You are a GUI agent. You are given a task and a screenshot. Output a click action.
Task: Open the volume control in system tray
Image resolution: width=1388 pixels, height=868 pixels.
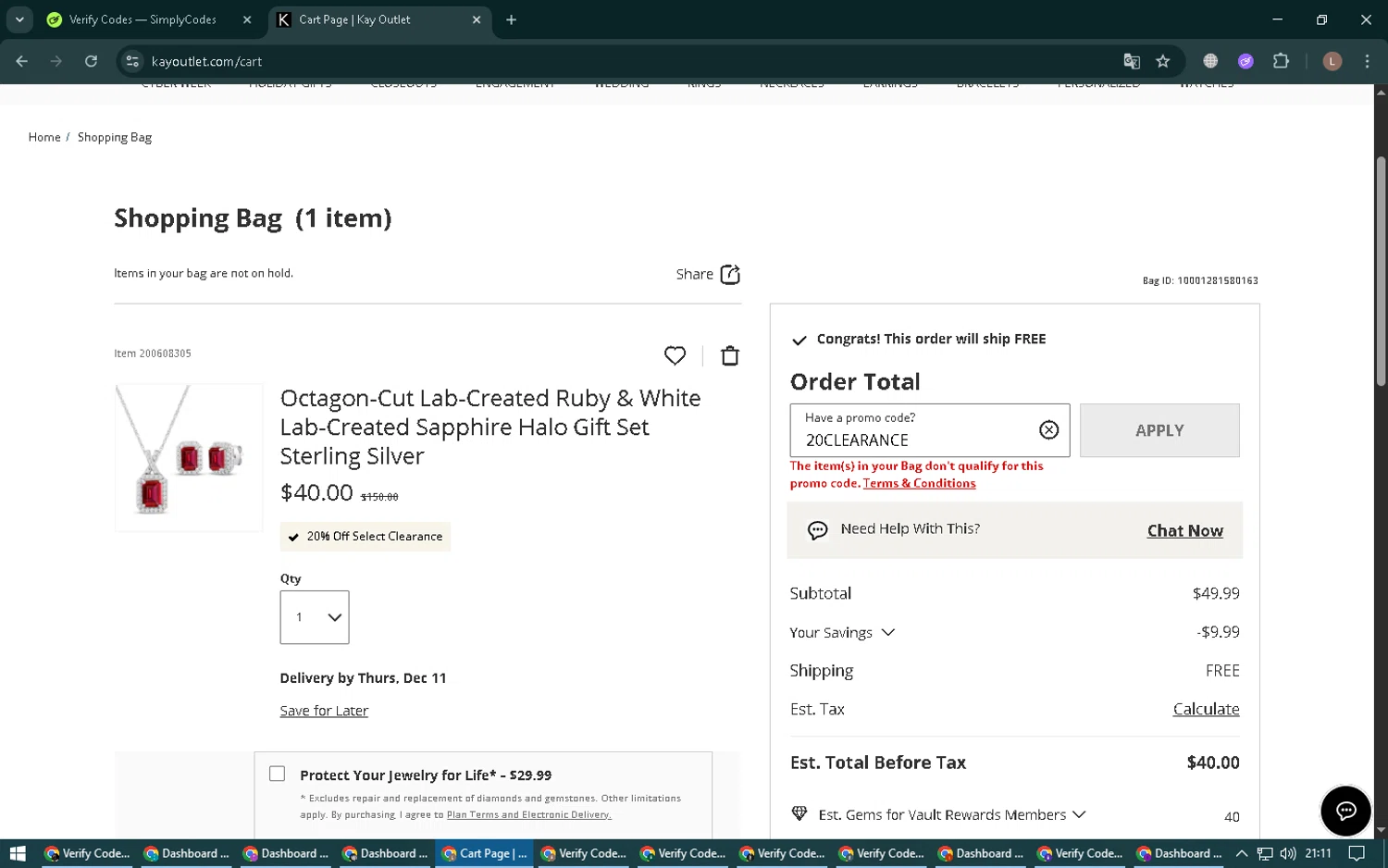click(1287, 853)
